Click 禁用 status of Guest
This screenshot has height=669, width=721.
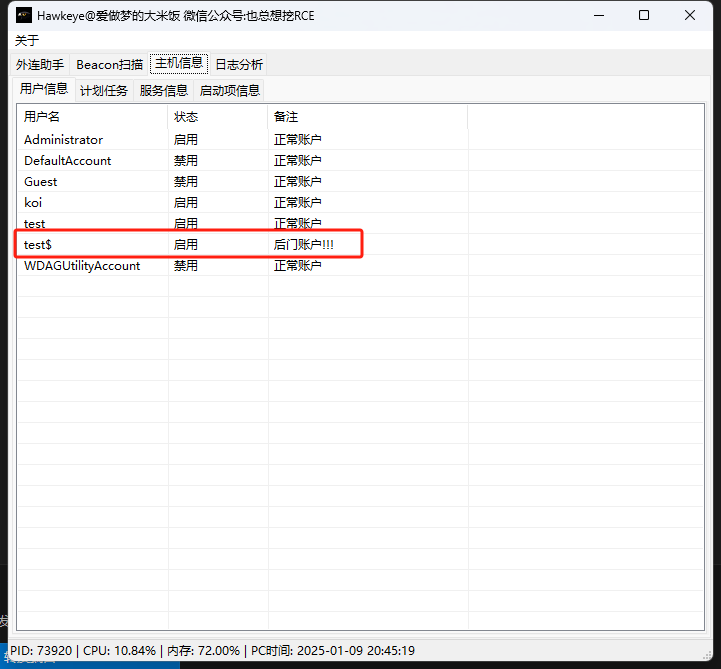186,182
